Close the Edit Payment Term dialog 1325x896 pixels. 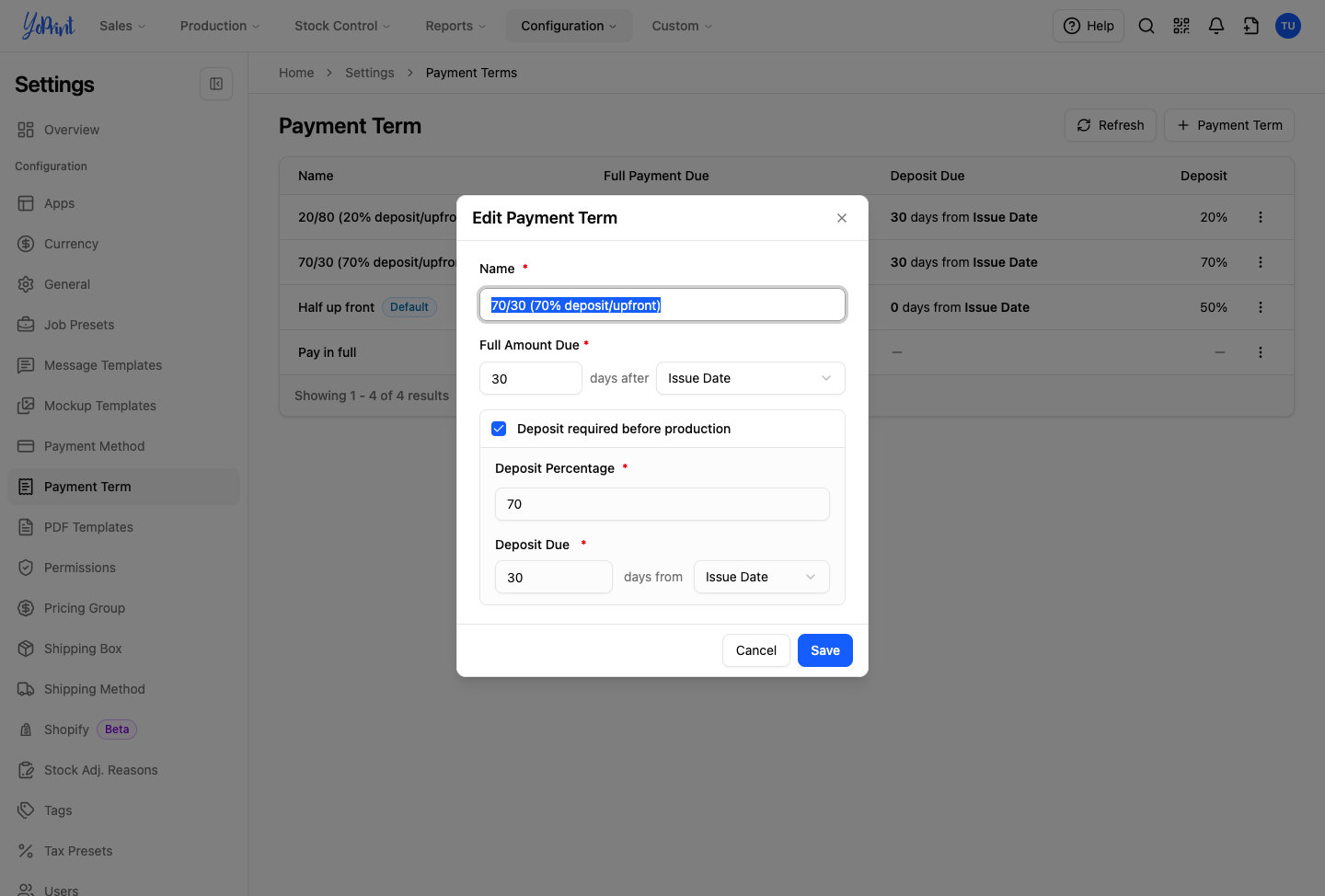(x=842, y=218)
